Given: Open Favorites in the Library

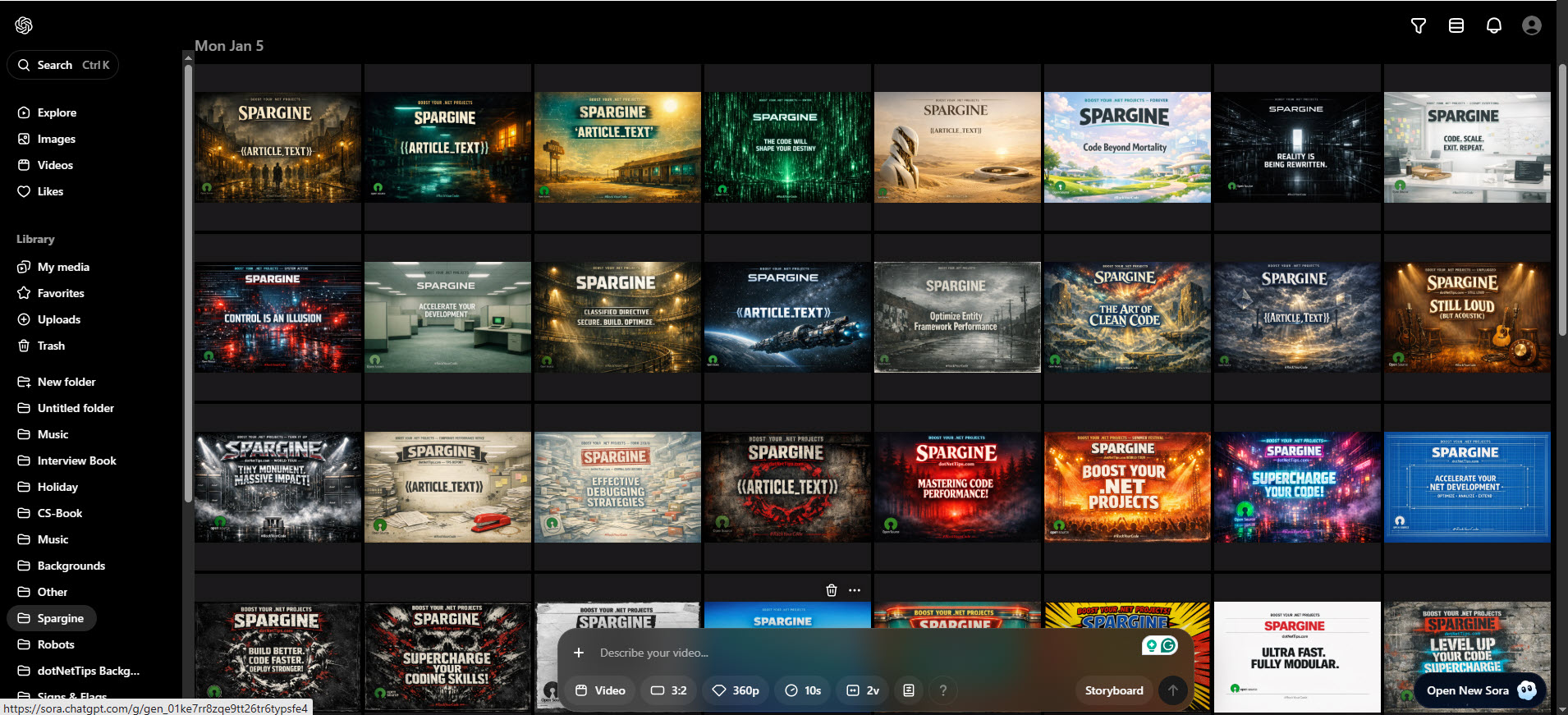Looking at the screenshot, I should [60, 293].
